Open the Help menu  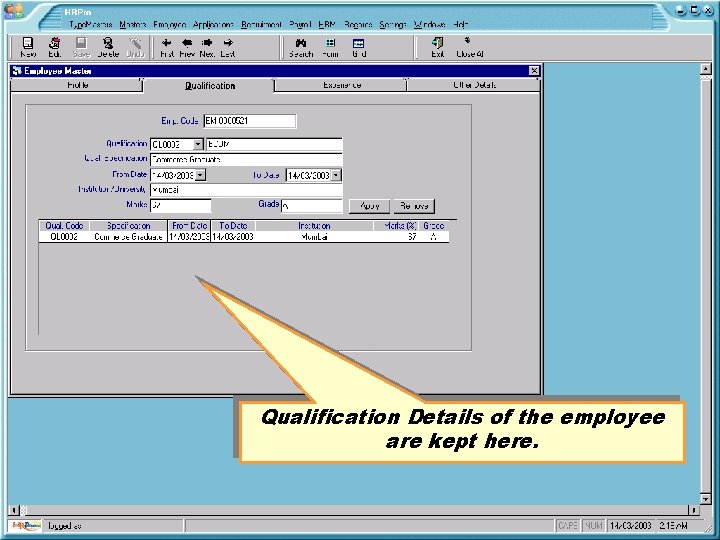click(461, 24)
